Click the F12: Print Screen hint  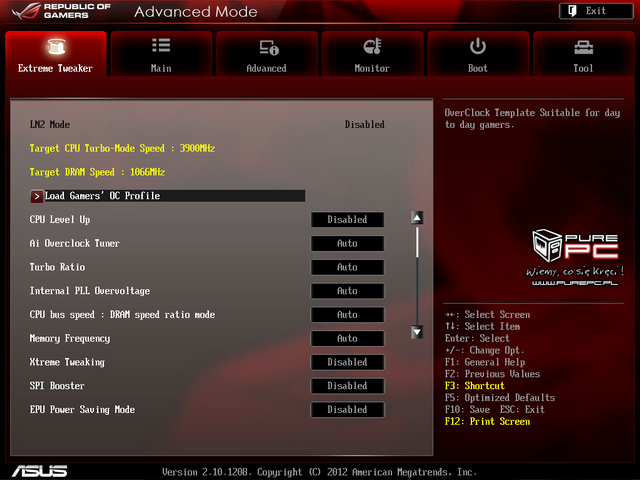point(487,422)
